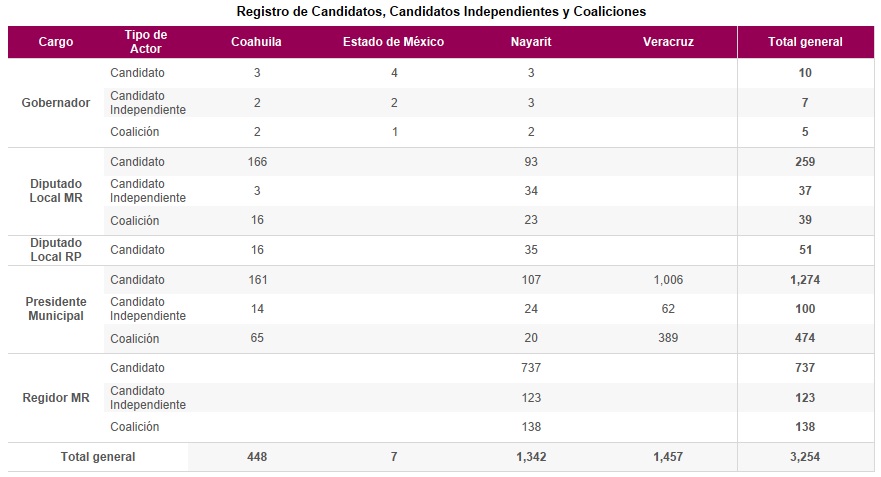Click the Veracruz column header
881x477 pixels.
coord(669,42)
